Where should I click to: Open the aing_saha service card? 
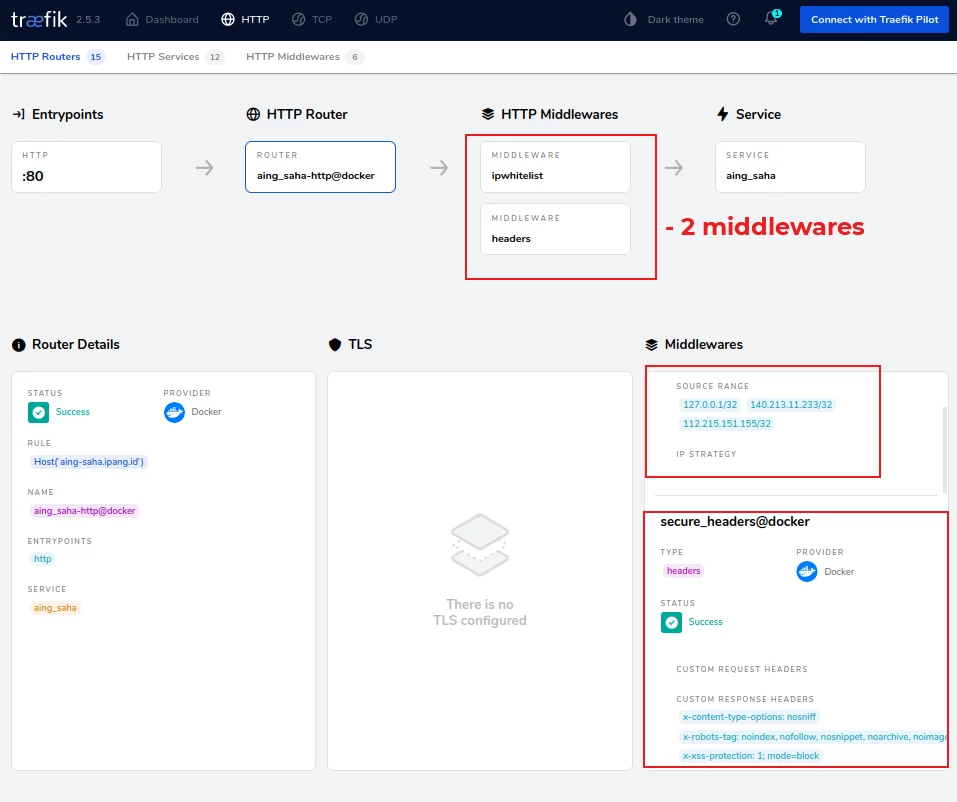(790, 167)
